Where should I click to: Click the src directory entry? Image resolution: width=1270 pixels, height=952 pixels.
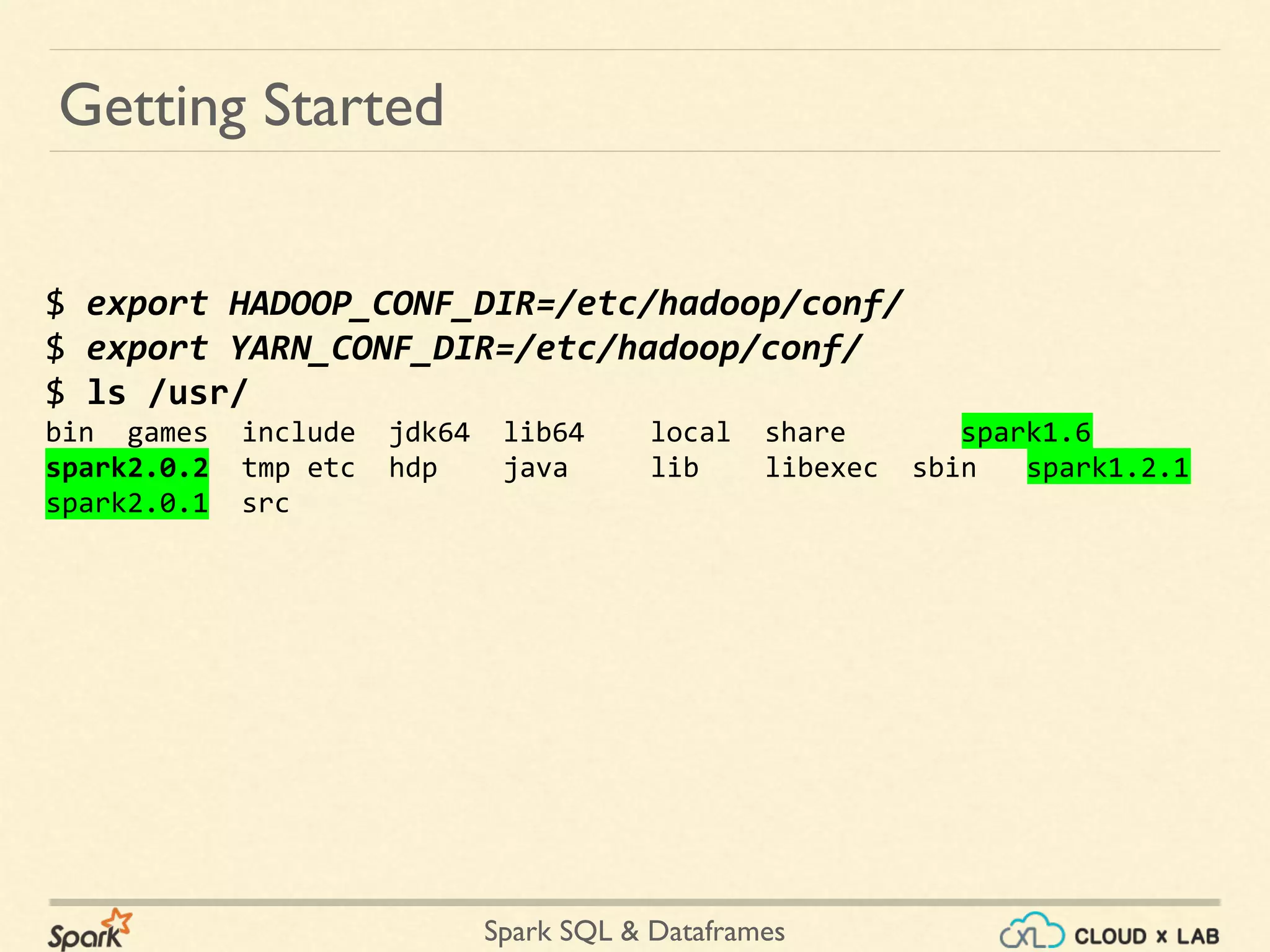click(x=265, y=503)
